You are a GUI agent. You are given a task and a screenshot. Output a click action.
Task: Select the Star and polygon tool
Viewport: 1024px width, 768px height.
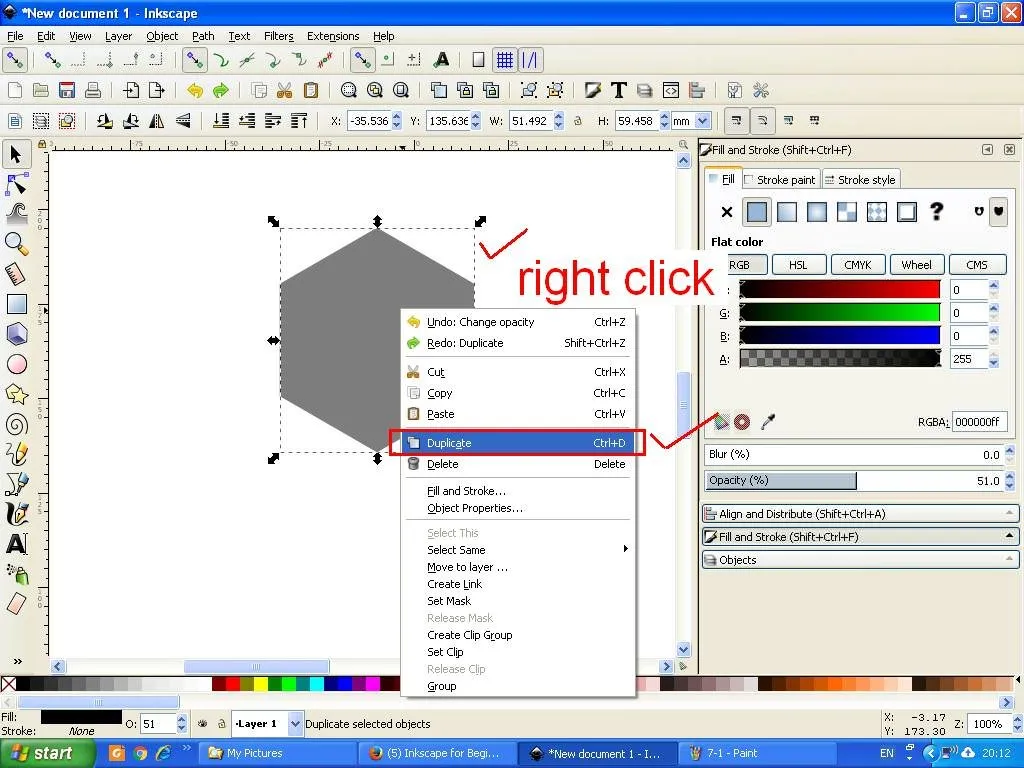(x=16, y=394)
